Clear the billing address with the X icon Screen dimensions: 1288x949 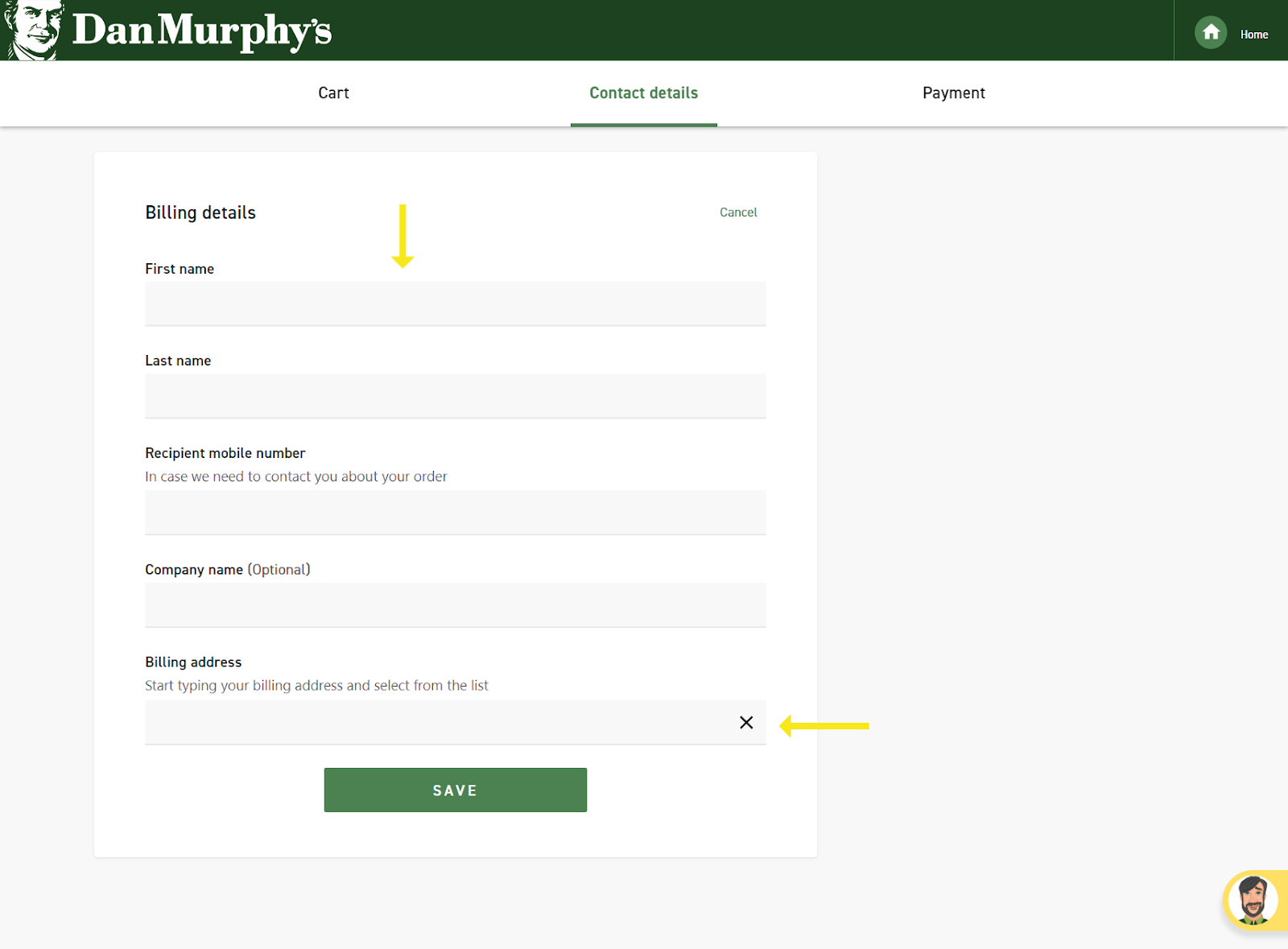pyautogui.click(x=746, y=723)
